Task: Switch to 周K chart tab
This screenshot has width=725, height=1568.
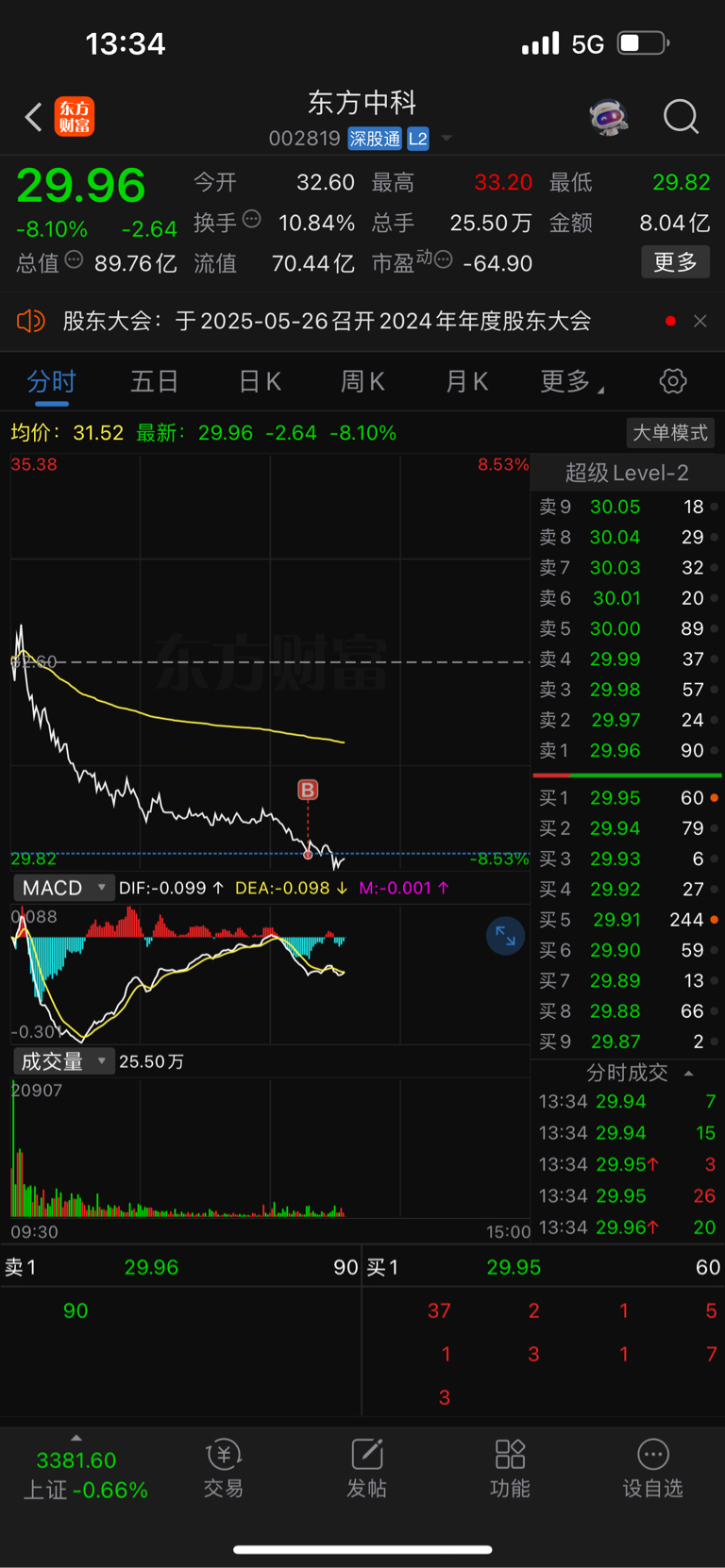Action: click(362, 381)
